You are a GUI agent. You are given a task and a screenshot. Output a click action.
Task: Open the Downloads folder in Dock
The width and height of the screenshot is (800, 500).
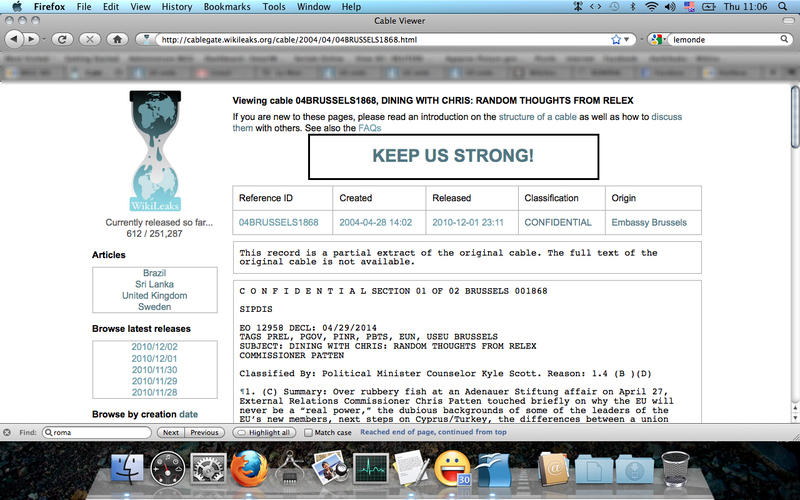point(634,469)
